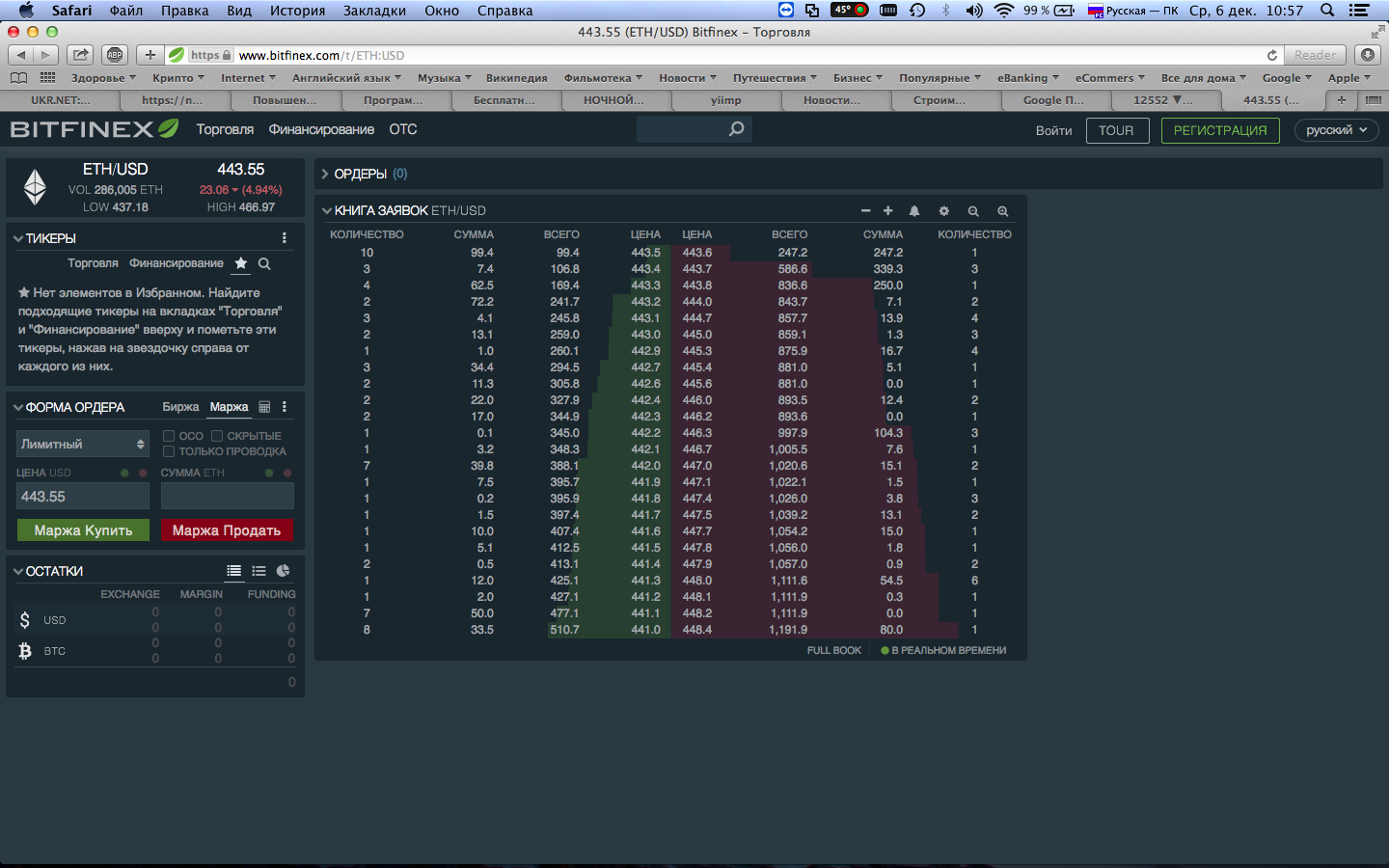Viewport: 1389px width, 868px height.
Task: Click the TOUR button
Action: click(x=1117, y=130)
